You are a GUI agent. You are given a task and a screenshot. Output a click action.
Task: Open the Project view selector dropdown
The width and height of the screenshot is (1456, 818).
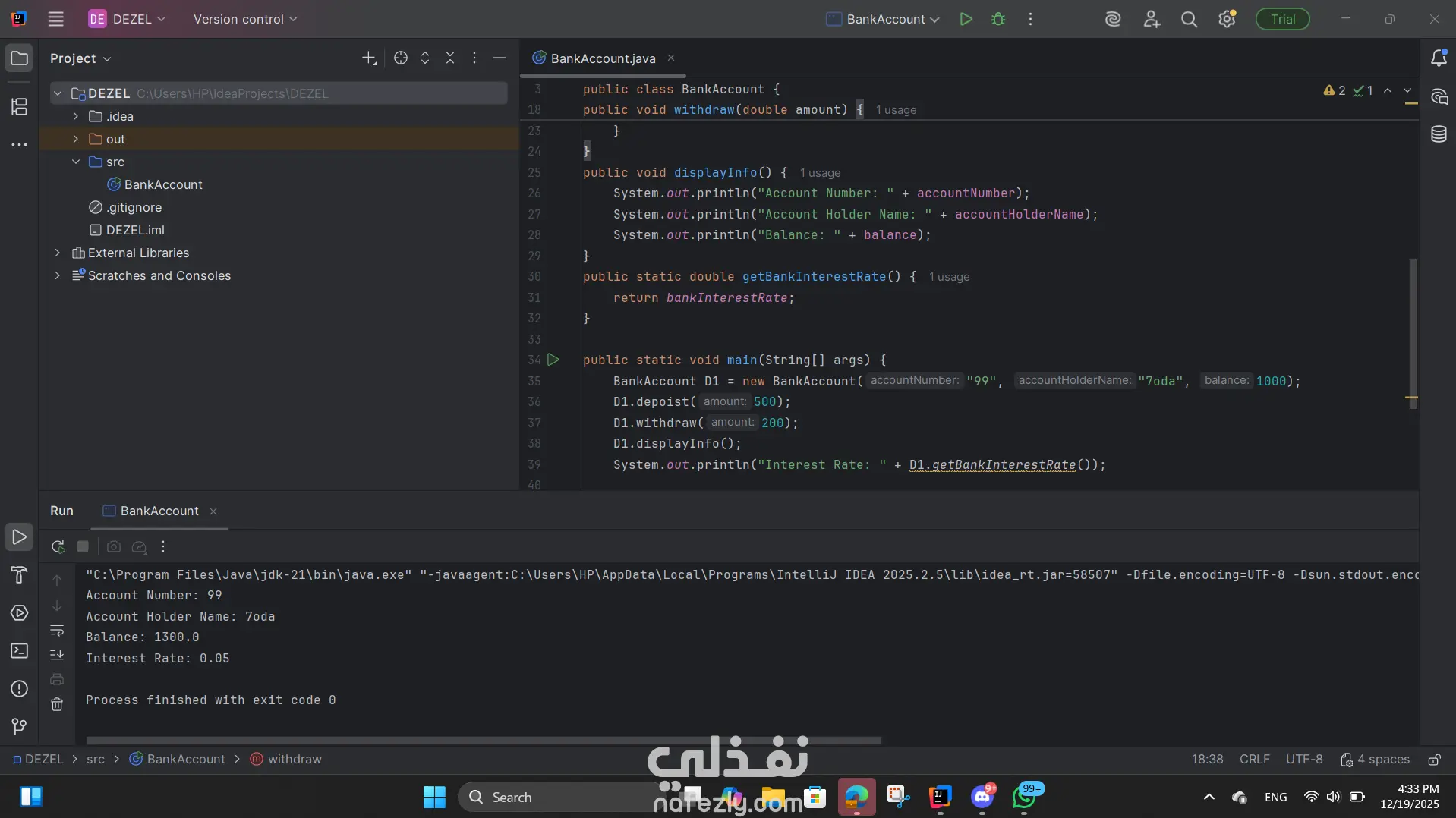pyautogui.click(x=80, y=58)
